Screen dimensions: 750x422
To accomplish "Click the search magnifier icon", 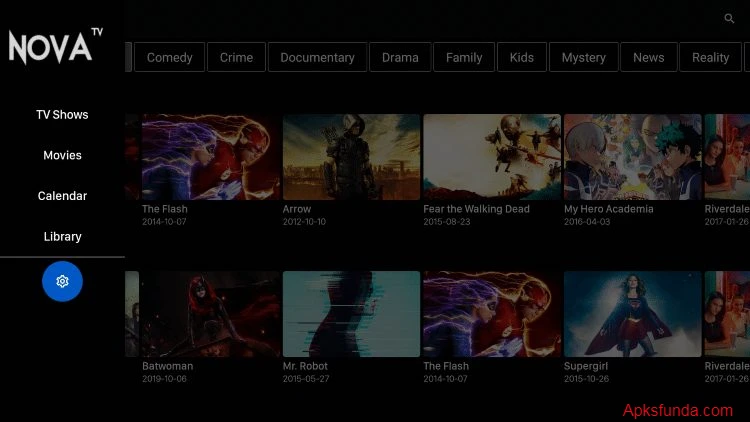I will pyautogui.click(x=729, y=19).
